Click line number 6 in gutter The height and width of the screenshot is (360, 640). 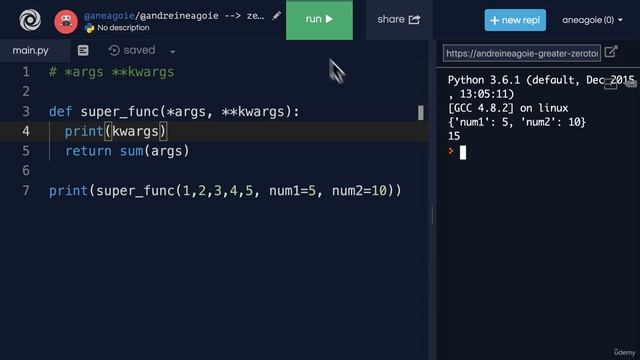pos(26,171)
